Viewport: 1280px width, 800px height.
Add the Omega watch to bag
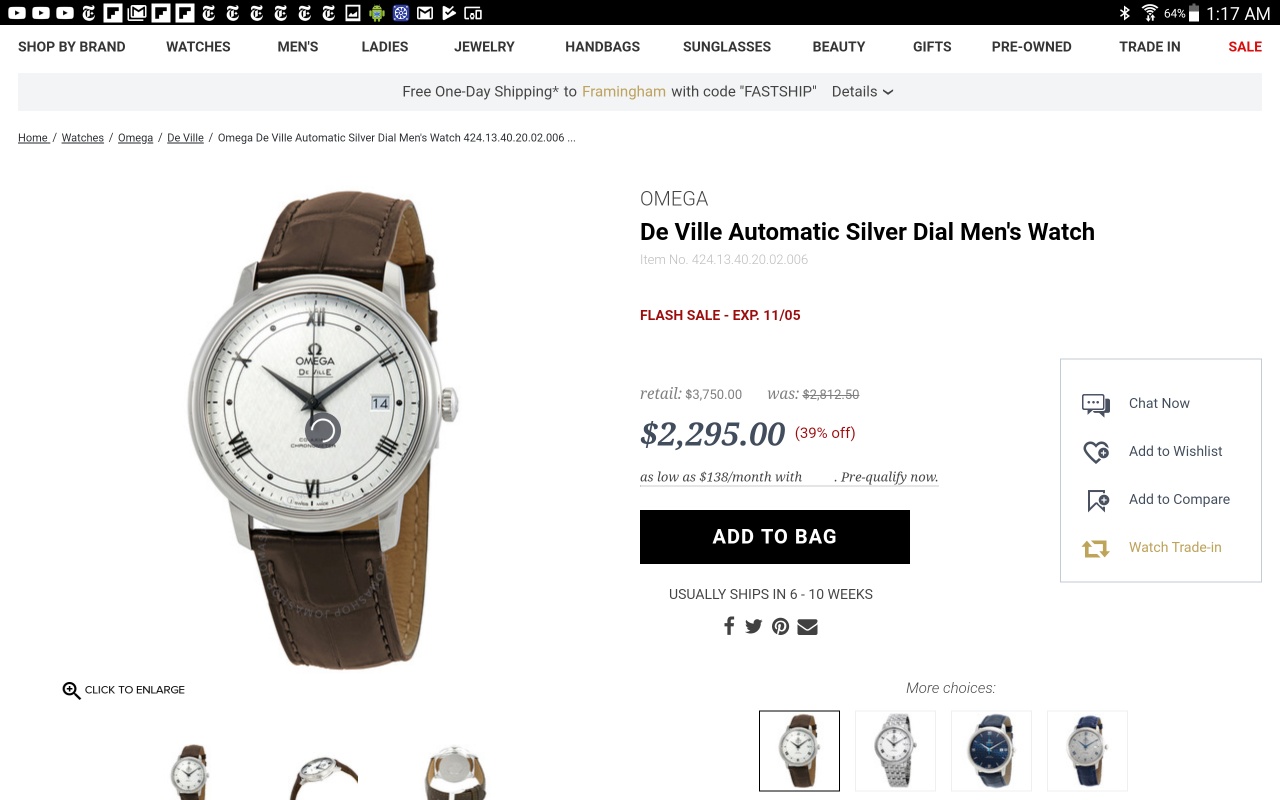775,537
